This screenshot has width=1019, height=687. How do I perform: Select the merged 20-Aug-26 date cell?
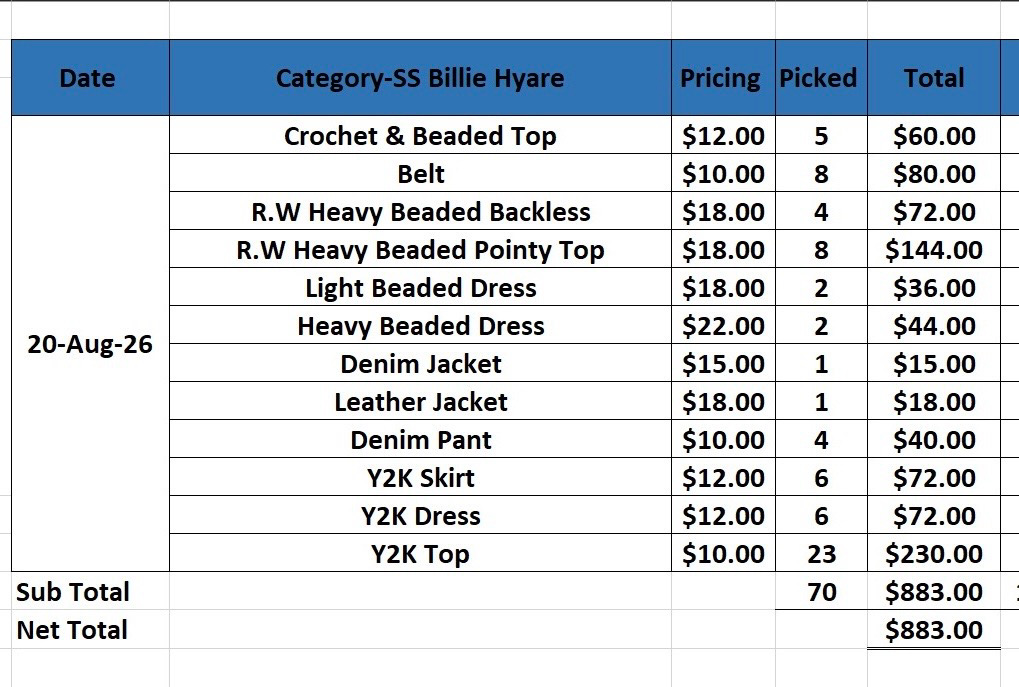(90, 344)
